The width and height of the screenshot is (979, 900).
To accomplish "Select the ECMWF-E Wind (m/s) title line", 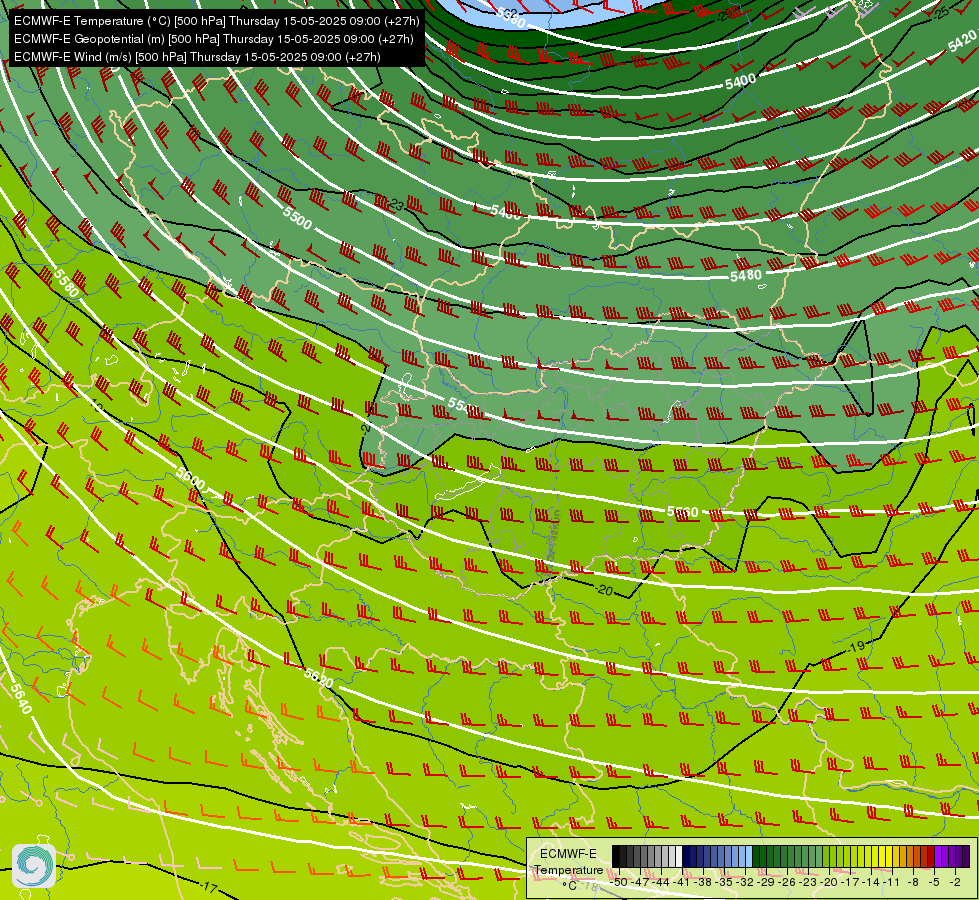I will (x=197, y=57).
